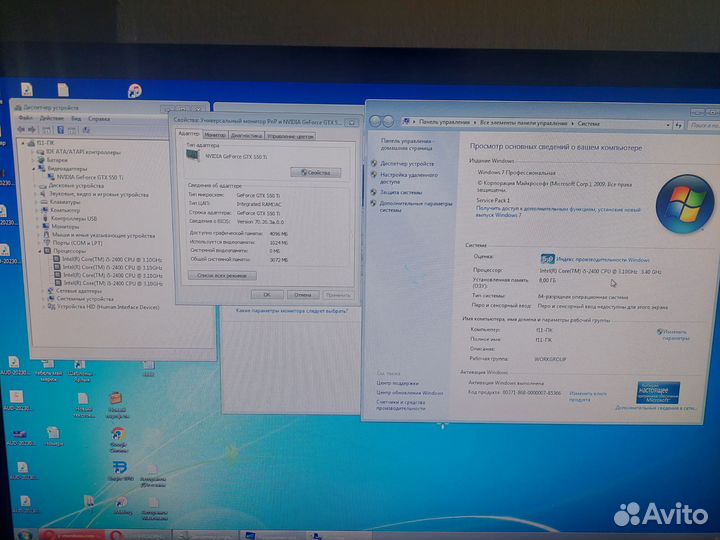Select the Компьютер category in device tree
The height and width of the screenshot is (540, 720).
click(x=65, y=210)
